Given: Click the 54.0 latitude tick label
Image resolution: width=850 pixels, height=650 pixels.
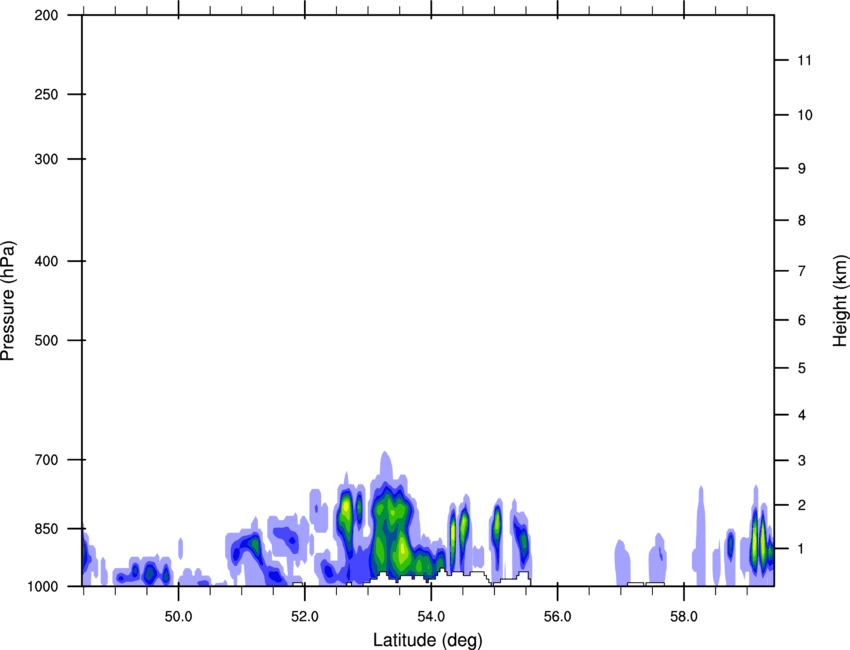Looking at the screenshot, I should [431, 617].
